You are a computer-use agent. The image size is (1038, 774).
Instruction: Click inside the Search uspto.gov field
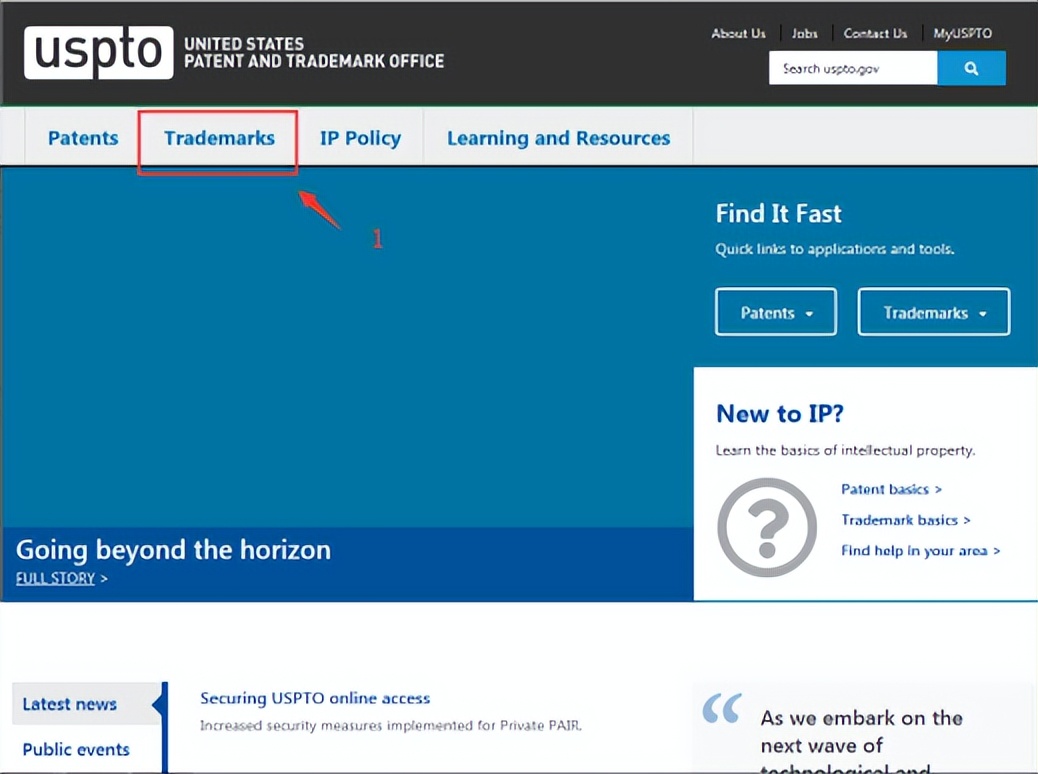[853, 68]
